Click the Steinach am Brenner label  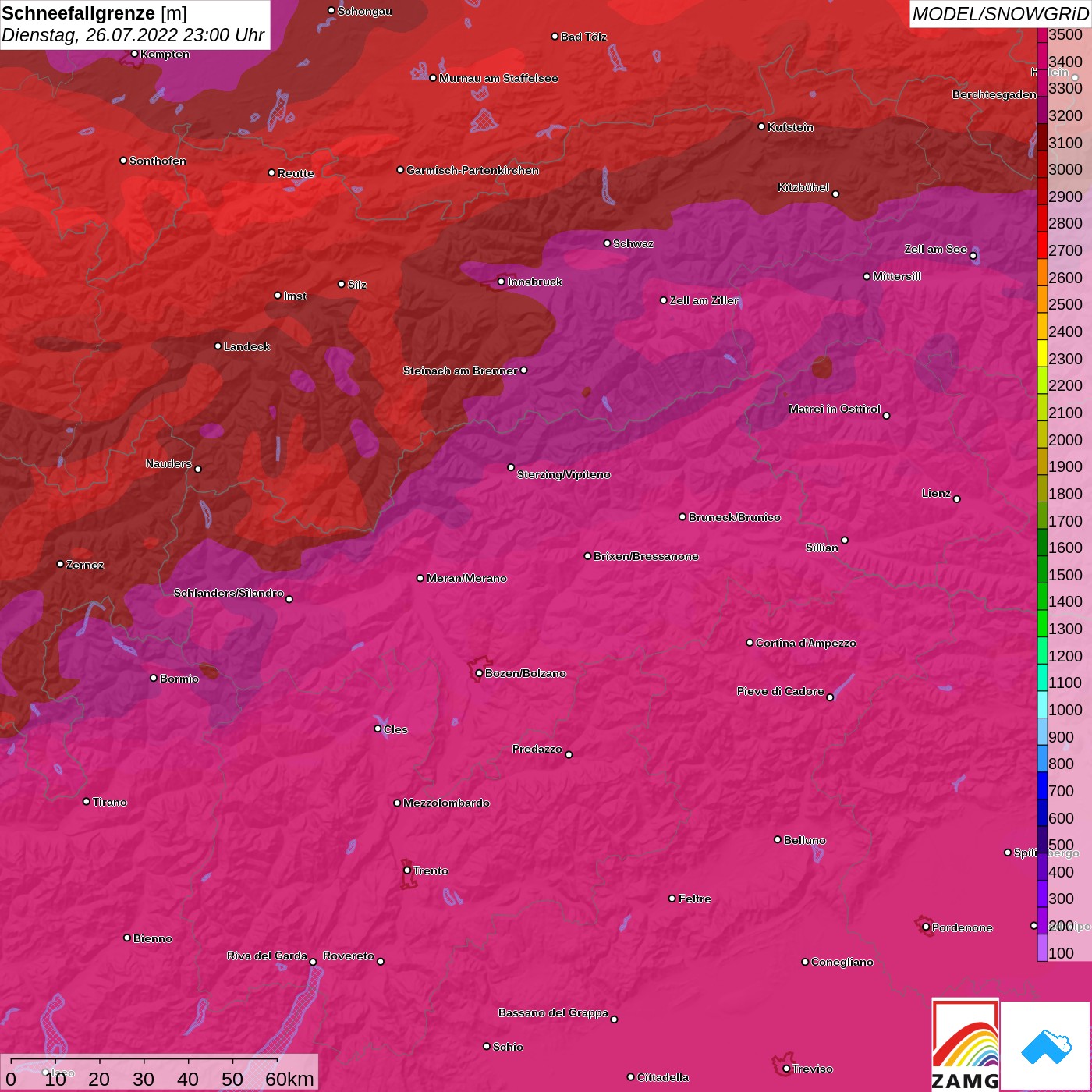[460, 370]
